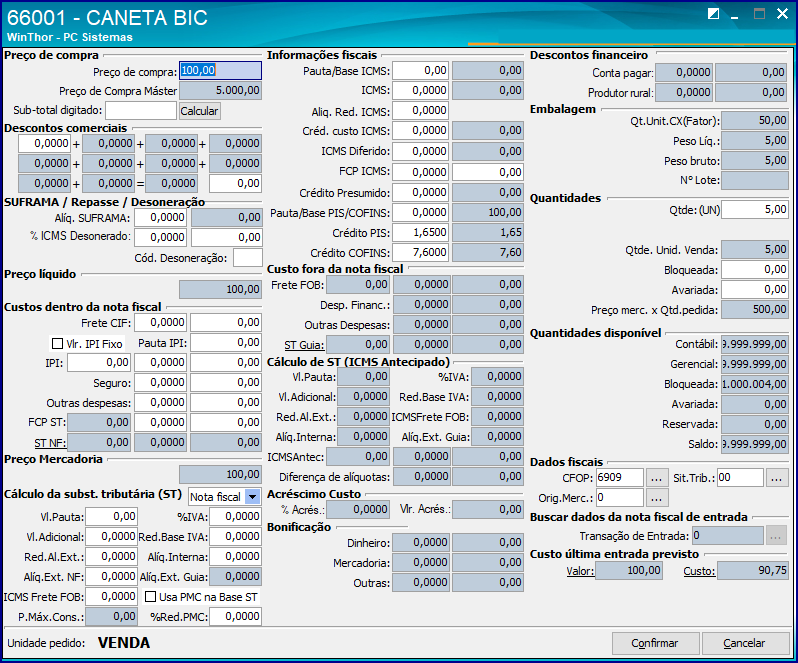Click Crédito PIS percent field 1,6500

pyautogui.click(x=420, y=233)
